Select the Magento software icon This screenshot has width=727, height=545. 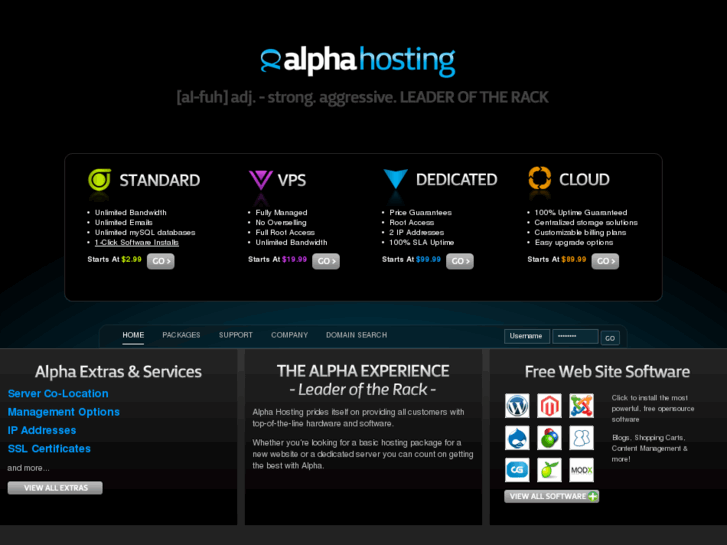tap(549, 406)
